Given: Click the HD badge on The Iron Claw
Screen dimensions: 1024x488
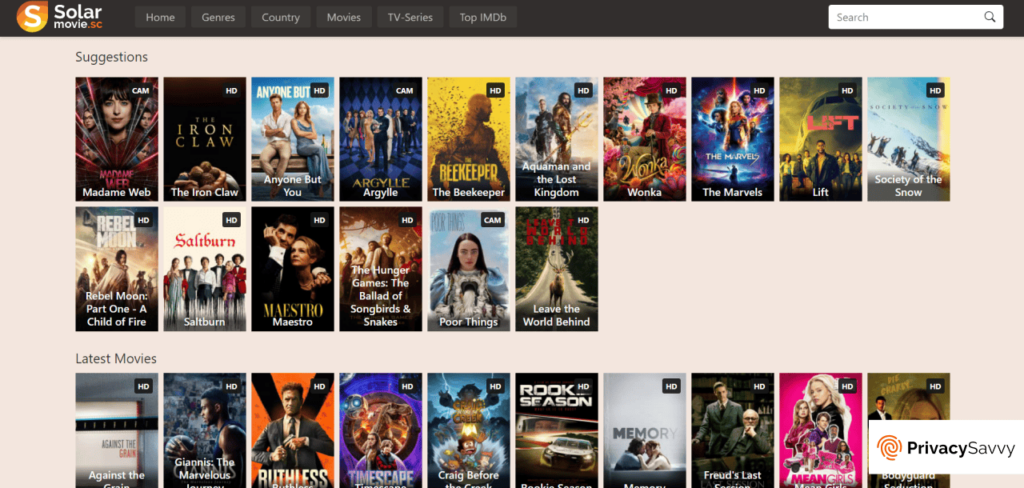Looking at the screenshot, I should click(232, 91).
